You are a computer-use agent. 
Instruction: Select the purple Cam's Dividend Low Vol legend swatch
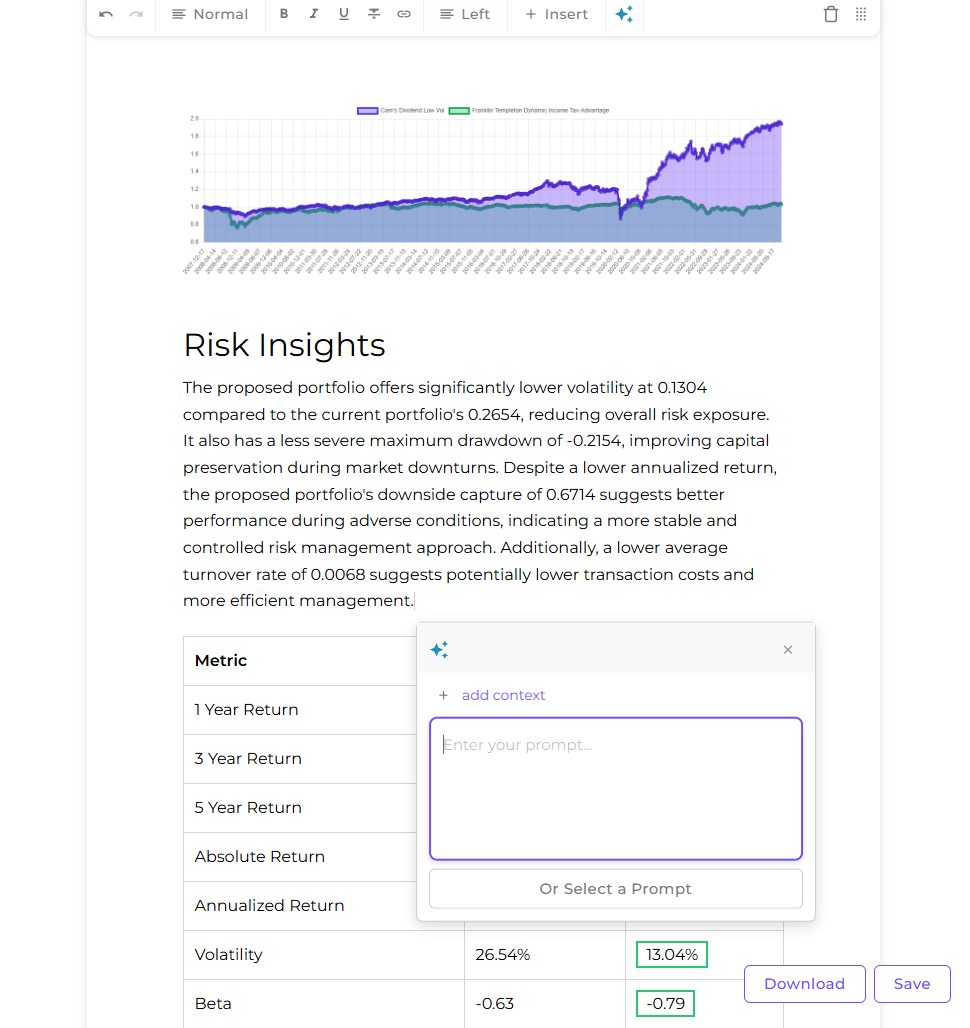(x=366, y=110)
